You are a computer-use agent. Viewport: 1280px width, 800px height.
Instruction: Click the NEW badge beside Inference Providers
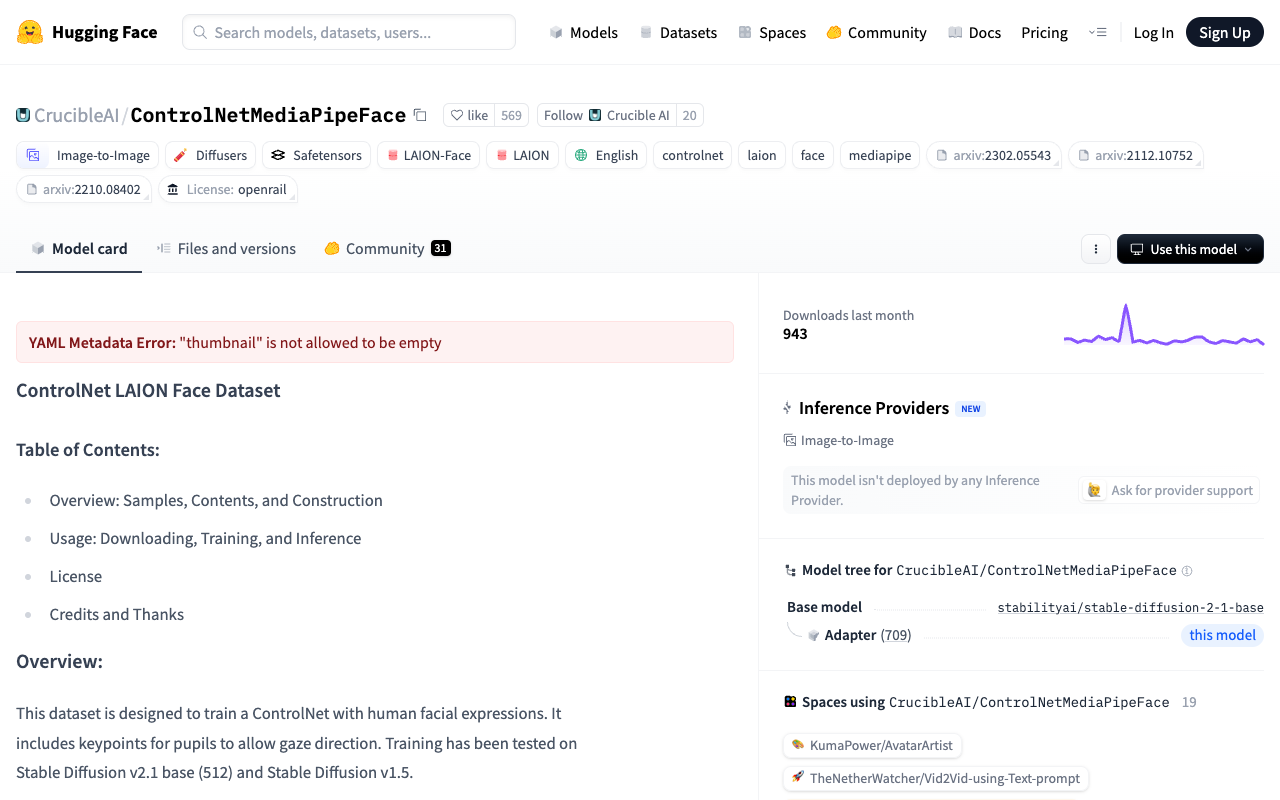971,408
